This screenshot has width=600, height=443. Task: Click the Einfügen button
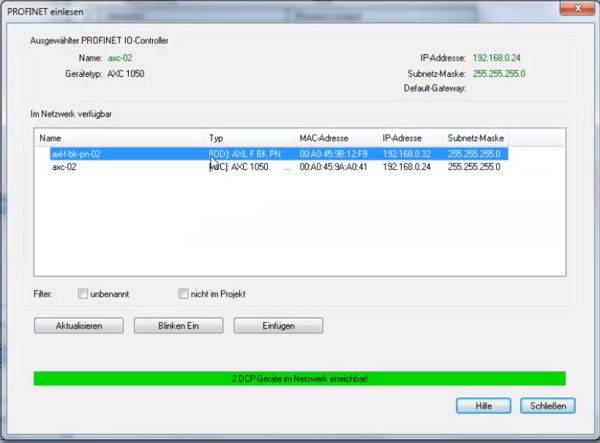278,326
